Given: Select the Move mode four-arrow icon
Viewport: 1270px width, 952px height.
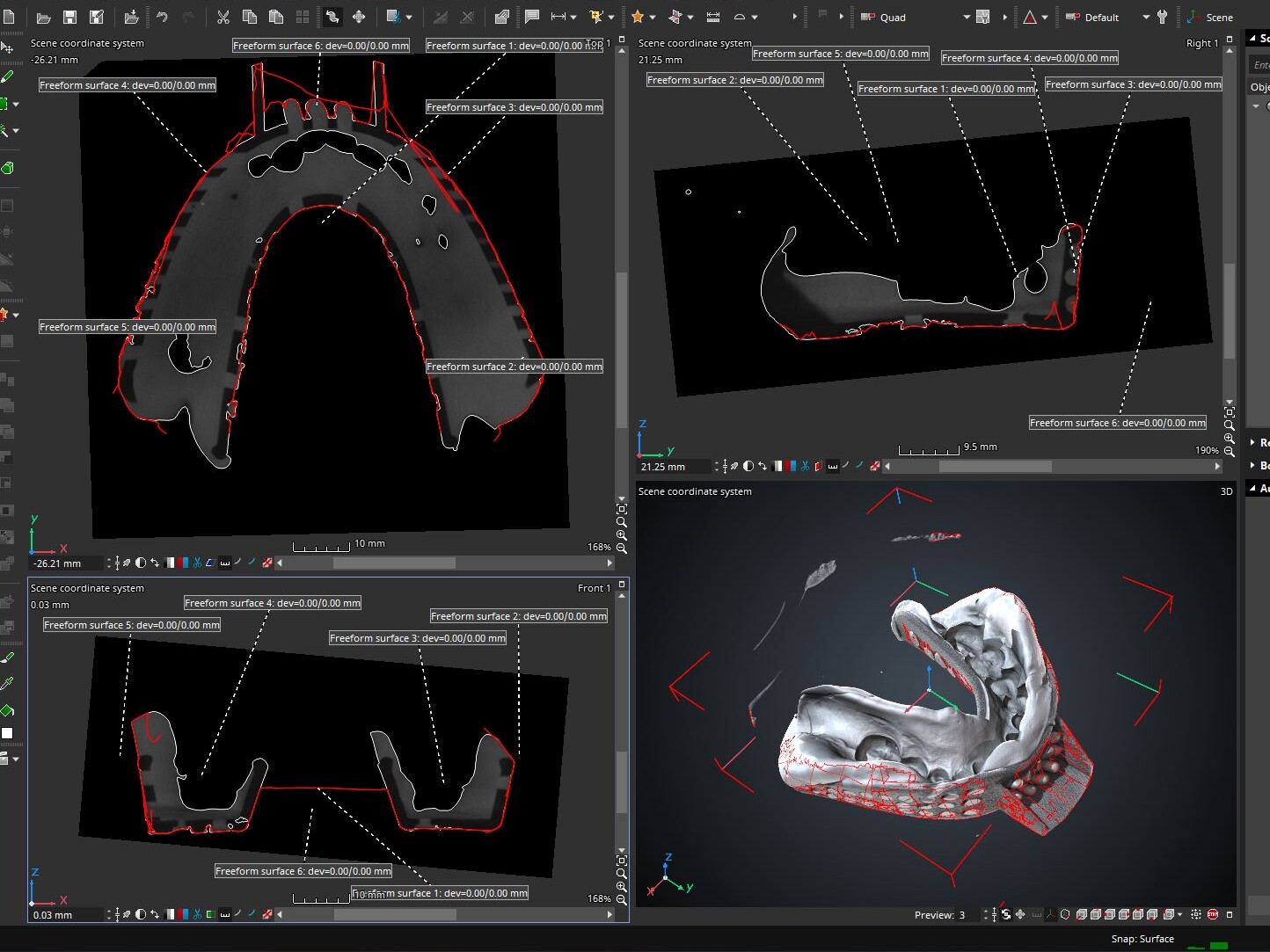Looking at the screenshot, I should [x=359, y=17].
